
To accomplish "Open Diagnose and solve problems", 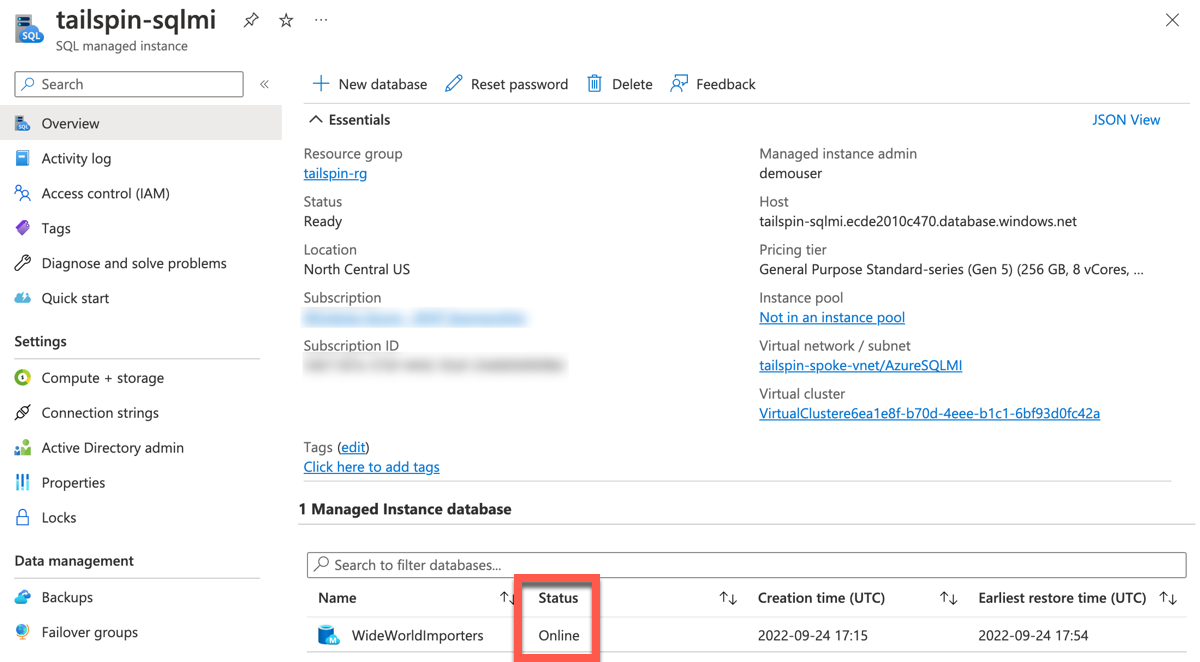I will tap(134, 263).
